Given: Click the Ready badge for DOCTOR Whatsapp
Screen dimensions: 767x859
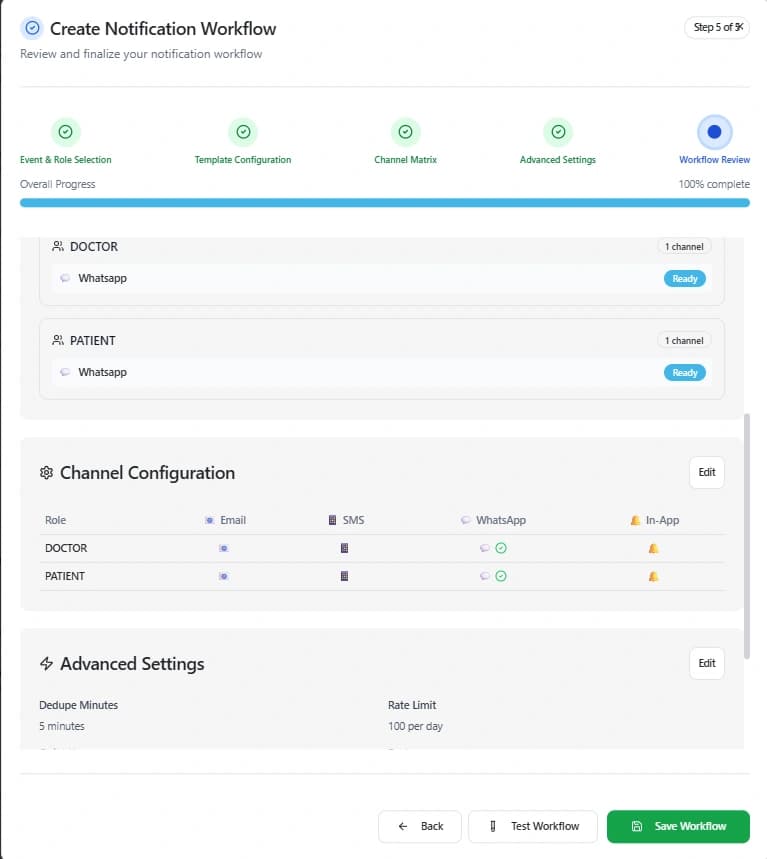Looking at the screenshot, I should point(685,278).
